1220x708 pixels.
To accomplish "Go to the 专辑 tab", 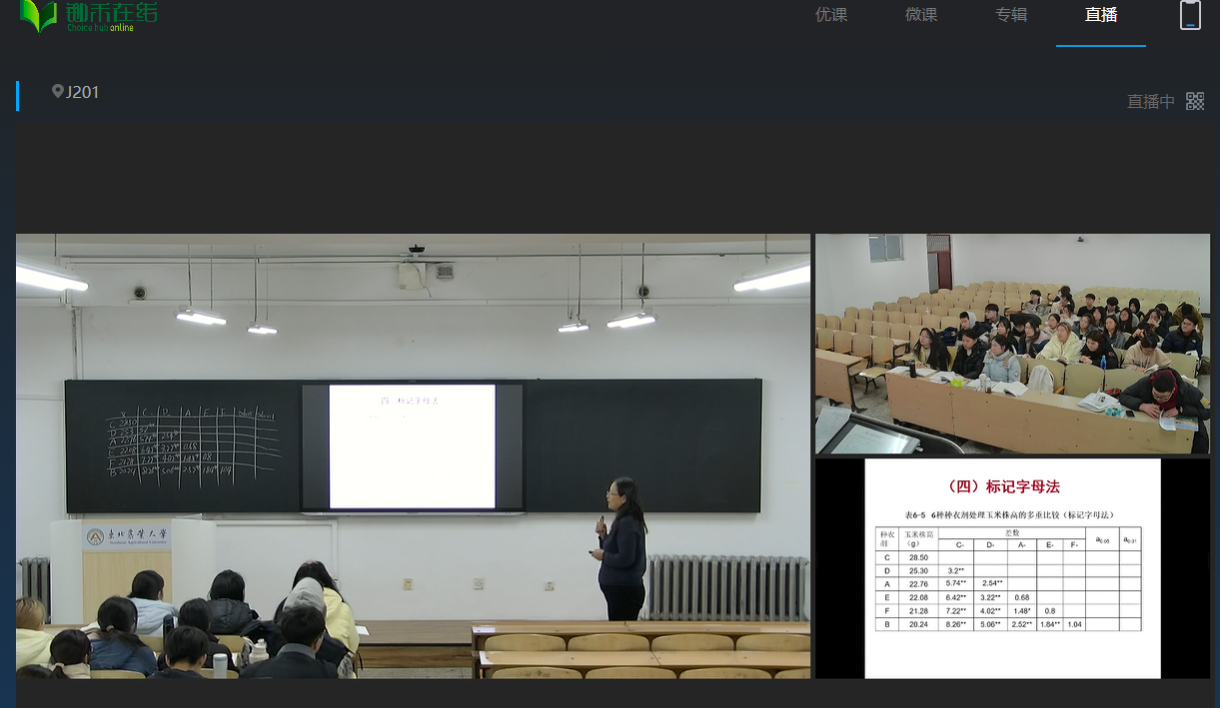I will [1011, 15].
